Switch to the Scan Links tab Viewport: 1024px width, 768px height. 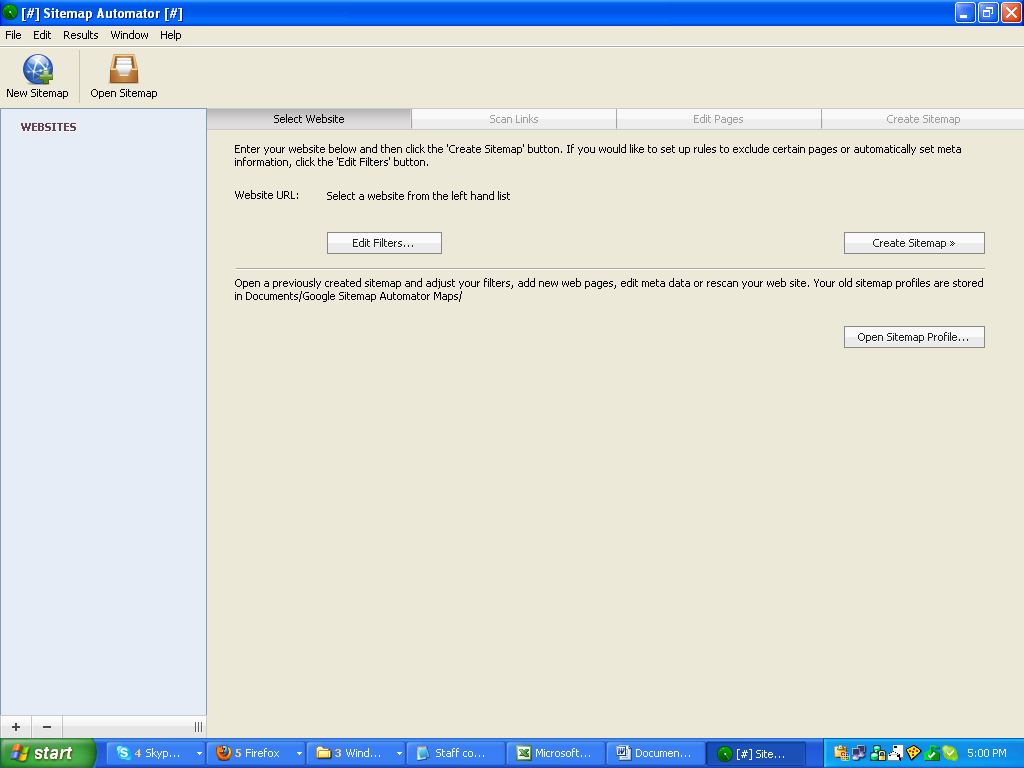pyautogui.click(x=514, y=119)
